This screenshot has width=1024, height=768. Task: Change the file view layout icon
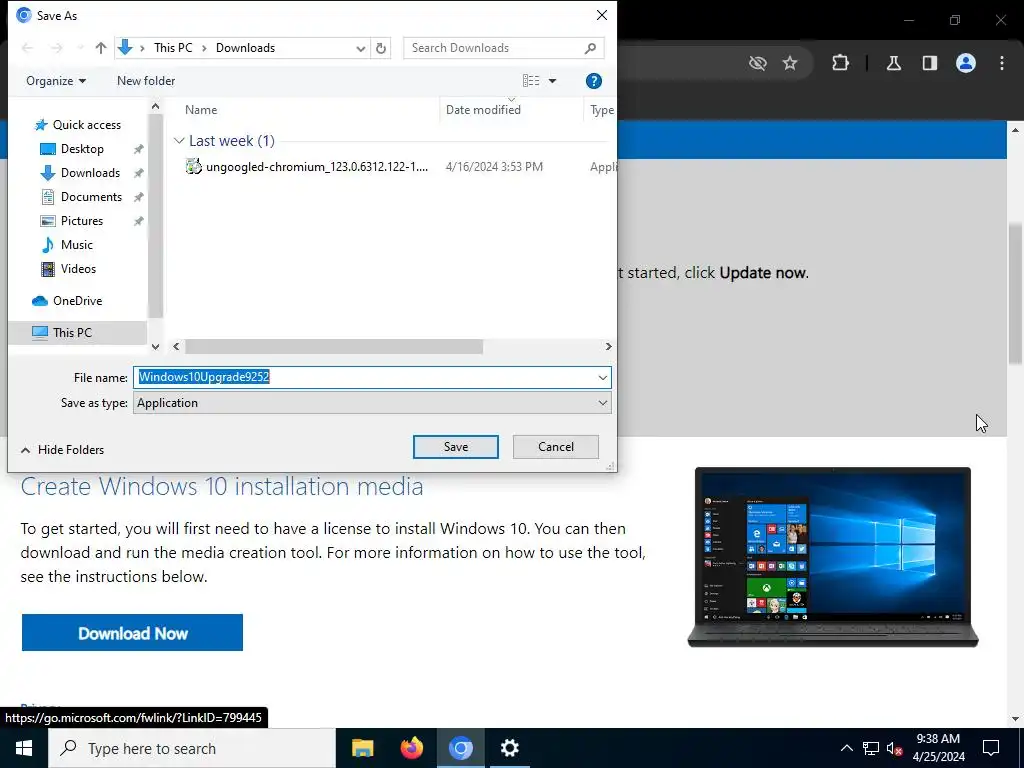[531, 81]
